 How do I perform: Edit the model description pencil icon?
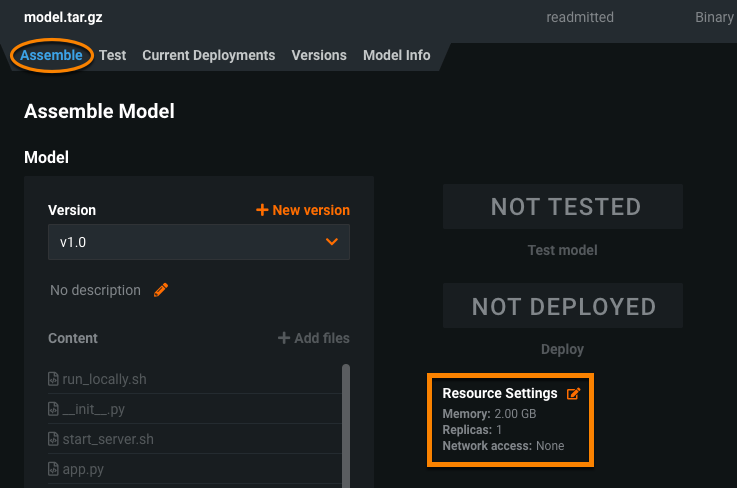[161, 290]
